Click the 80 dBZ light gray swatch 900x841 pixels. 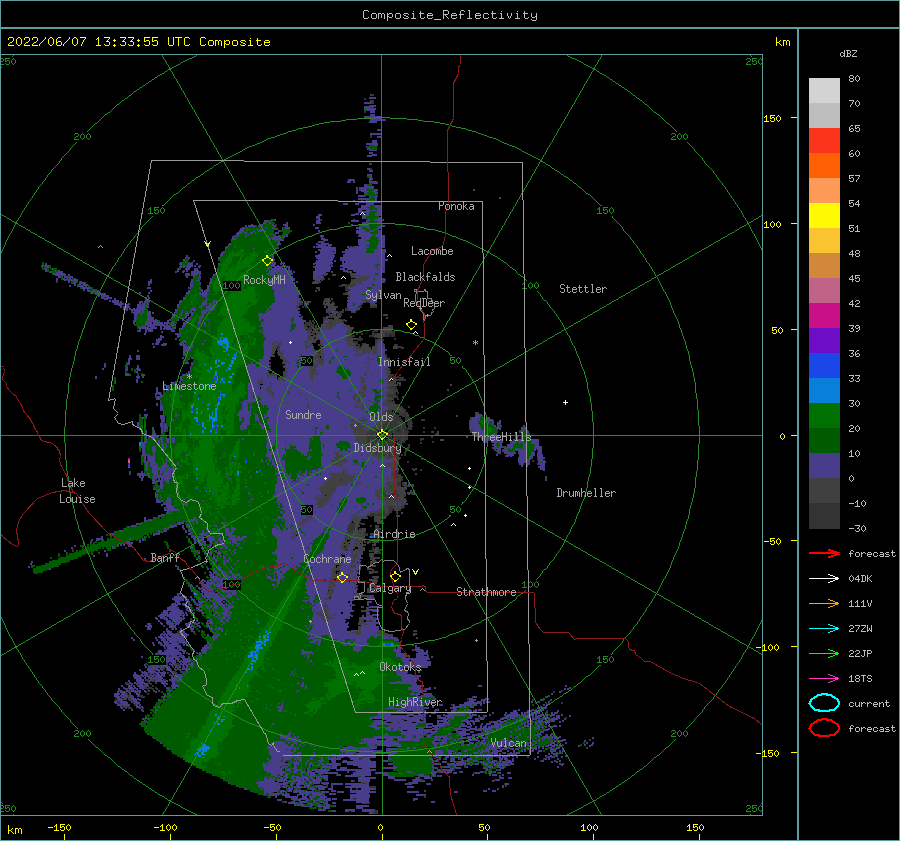point(824,90)
